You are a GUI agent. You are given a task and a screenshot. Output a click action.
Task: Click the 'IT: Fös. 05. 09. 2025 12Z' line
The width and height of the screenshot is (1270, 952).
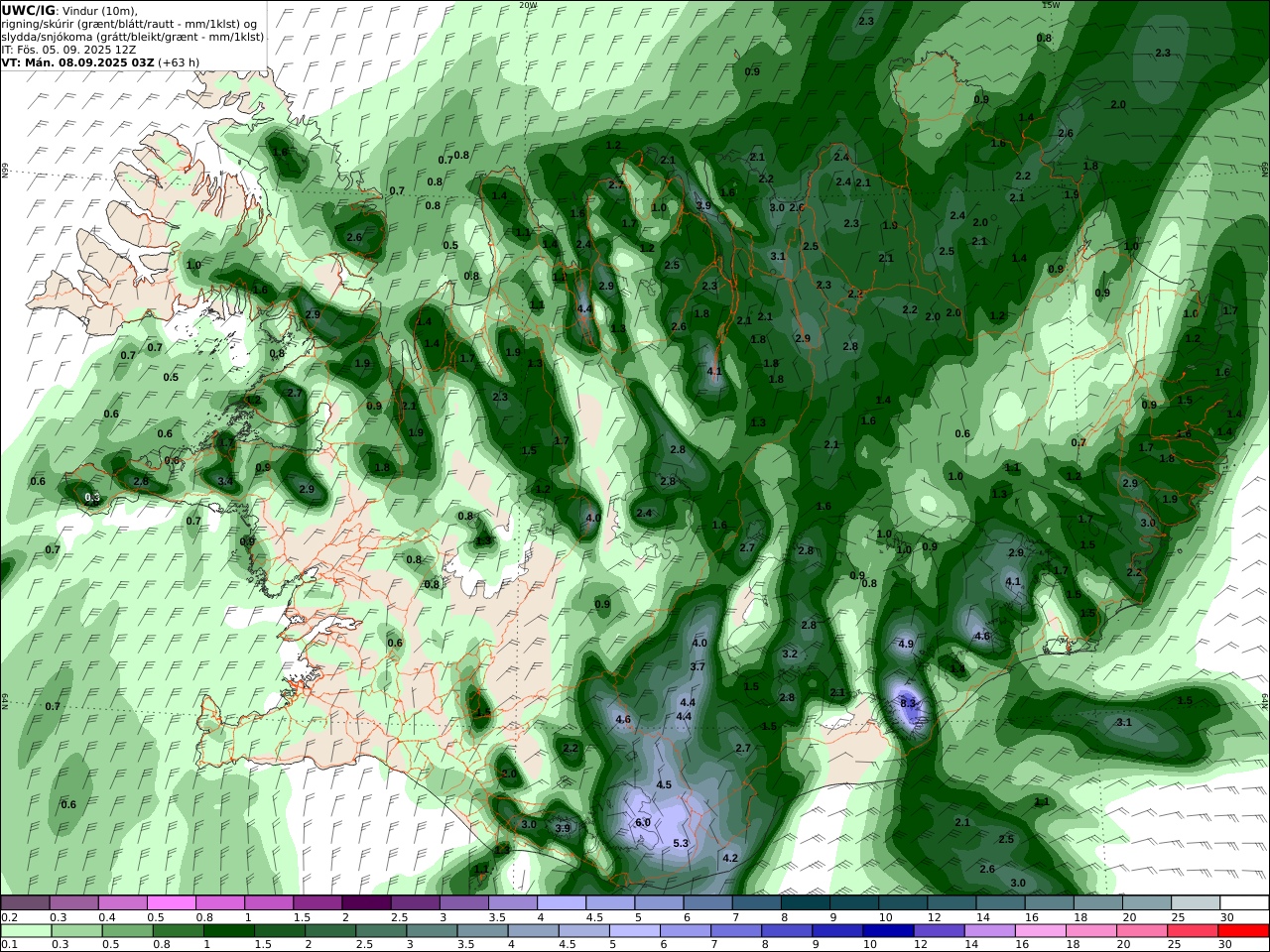(x=68, y=49)
